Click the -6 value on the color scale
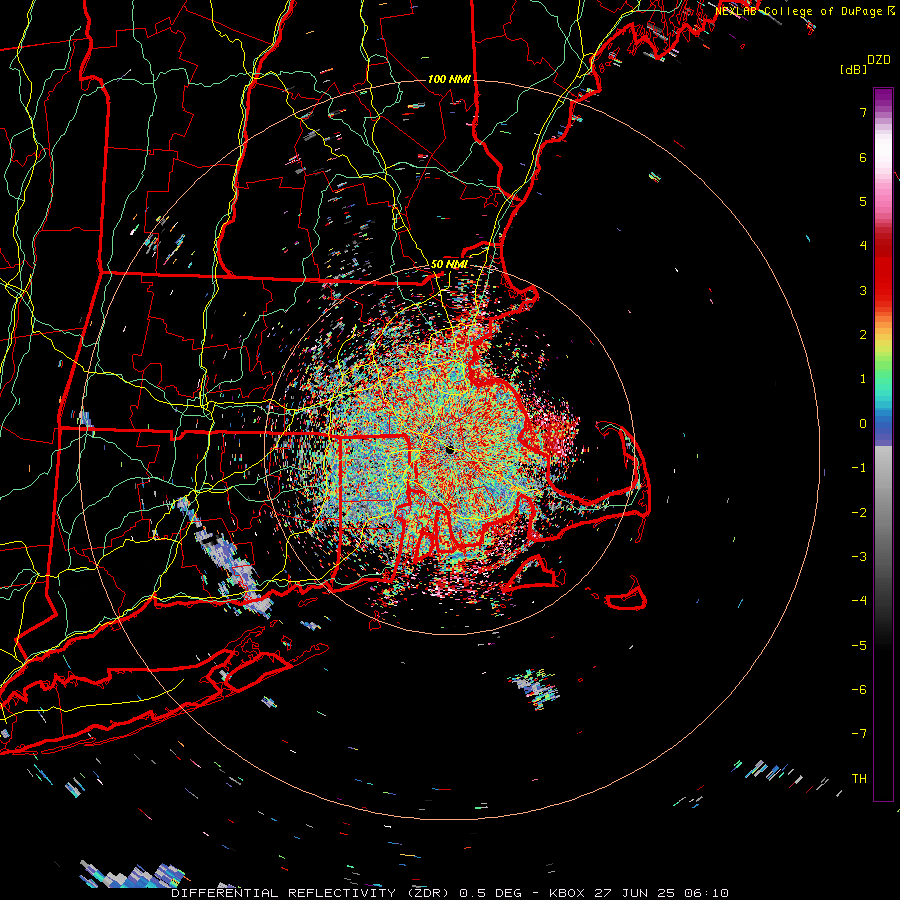This screenshot has height=900, width=900. pyautogui.click(x=859, y=690)
